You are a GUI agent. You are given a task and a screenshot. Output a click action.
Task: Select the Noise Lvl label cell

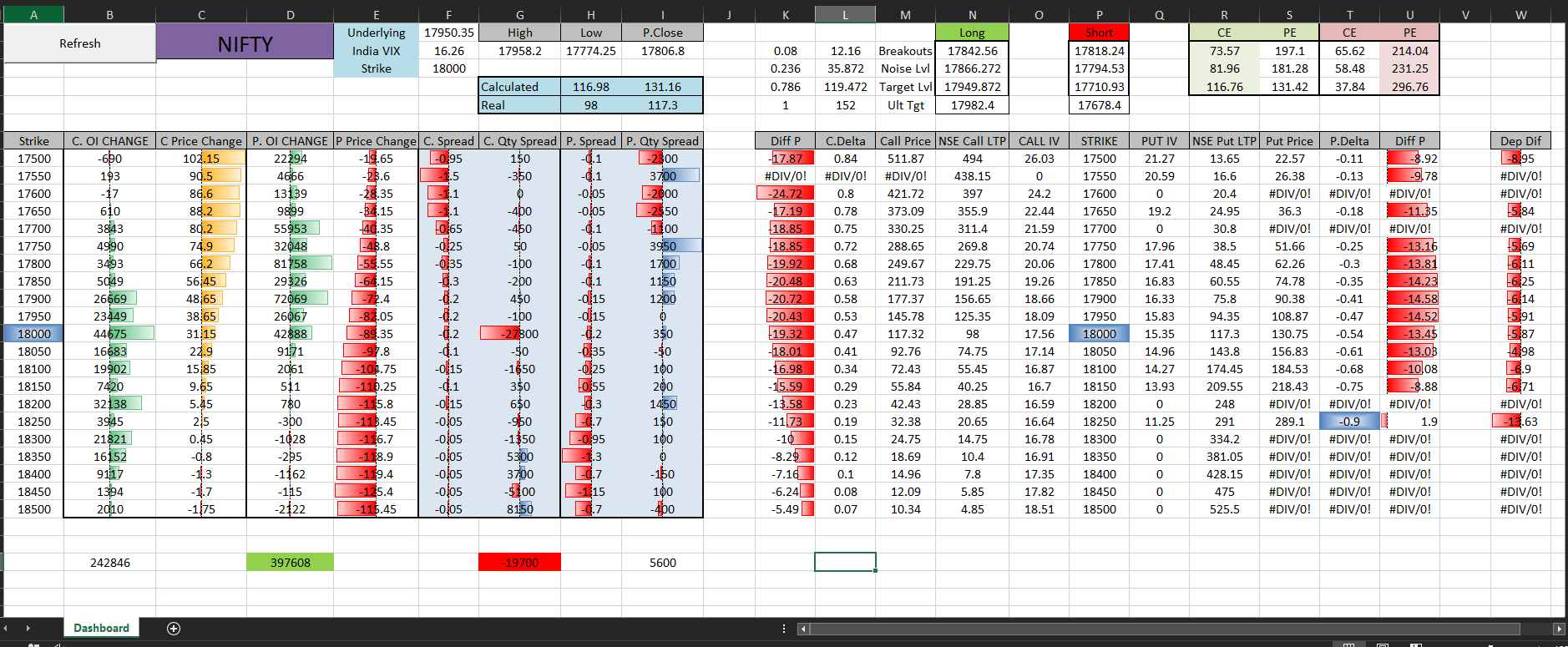(x=905, y=68)
